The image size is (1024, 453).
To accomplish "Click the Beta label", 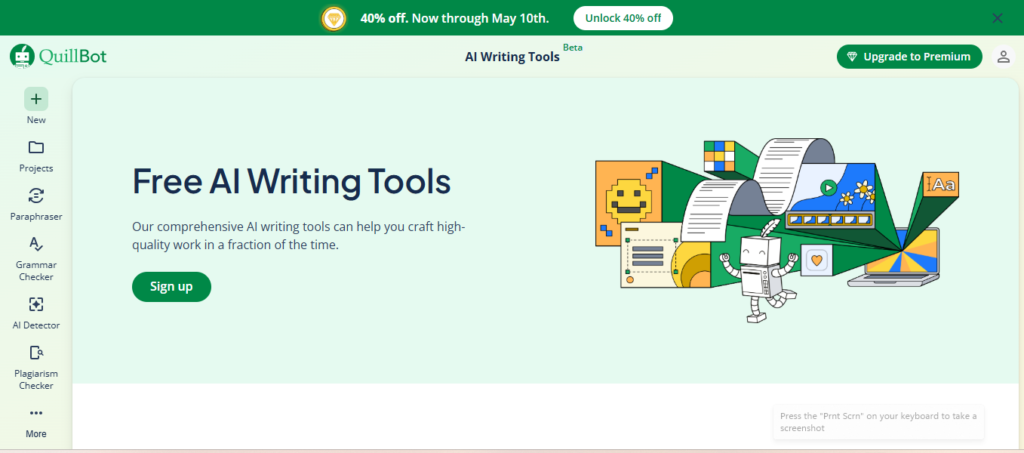I will (x=573, y=48).
